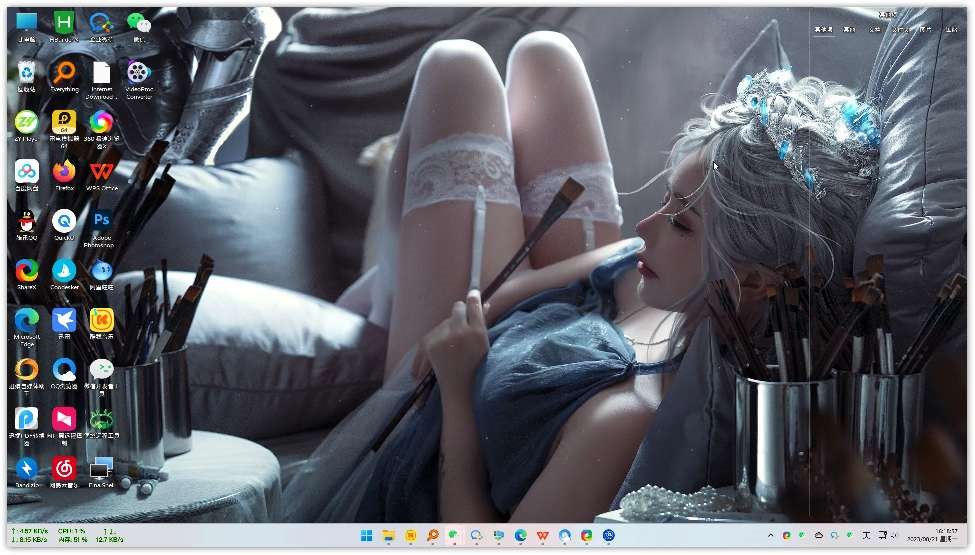Viewport: 975px width, 555px height.
Task: Click the Windows Start button
Action: (367, 536)
